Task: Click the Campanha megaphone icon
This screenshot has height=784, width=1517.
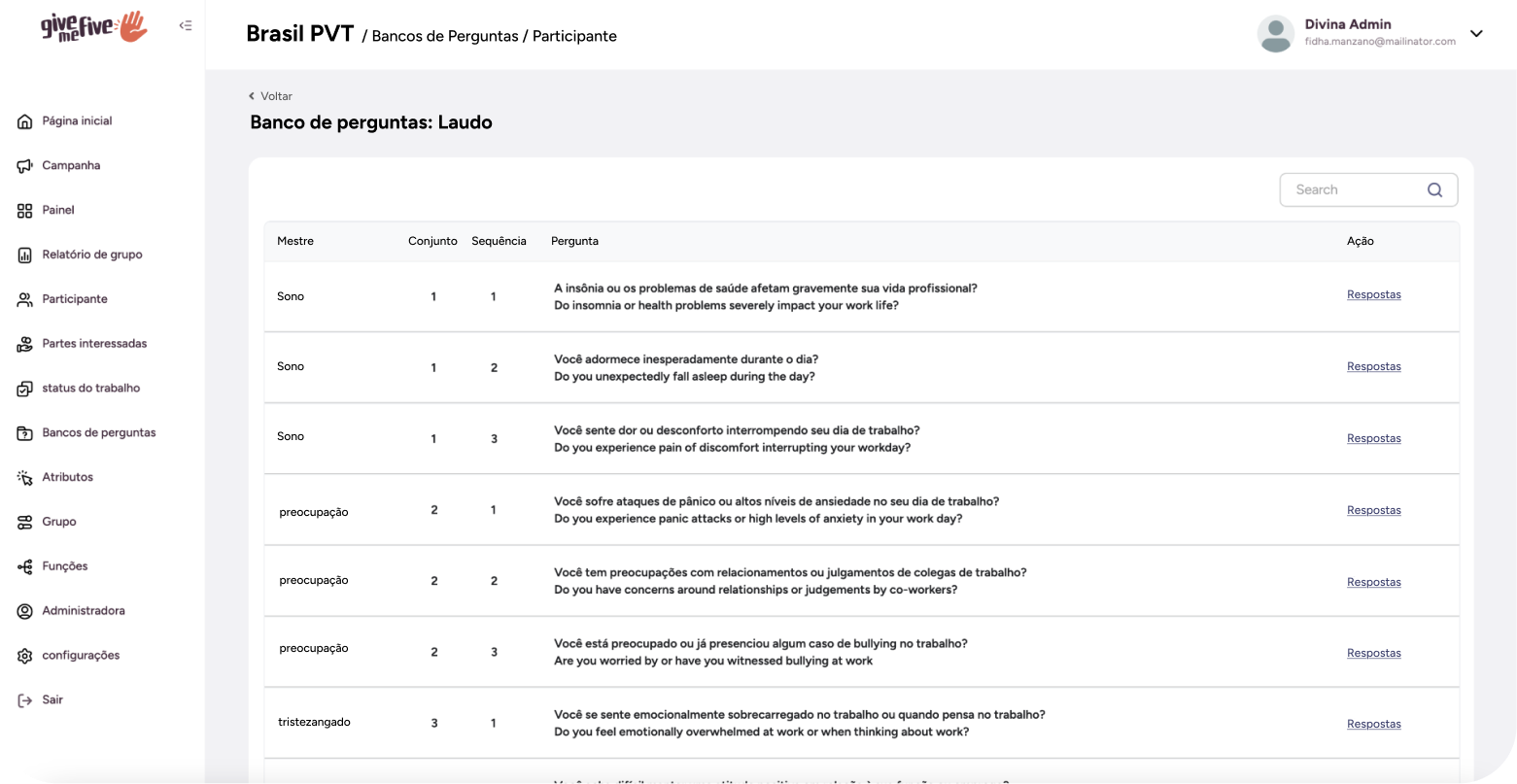Action: click(x=25, y=166)
